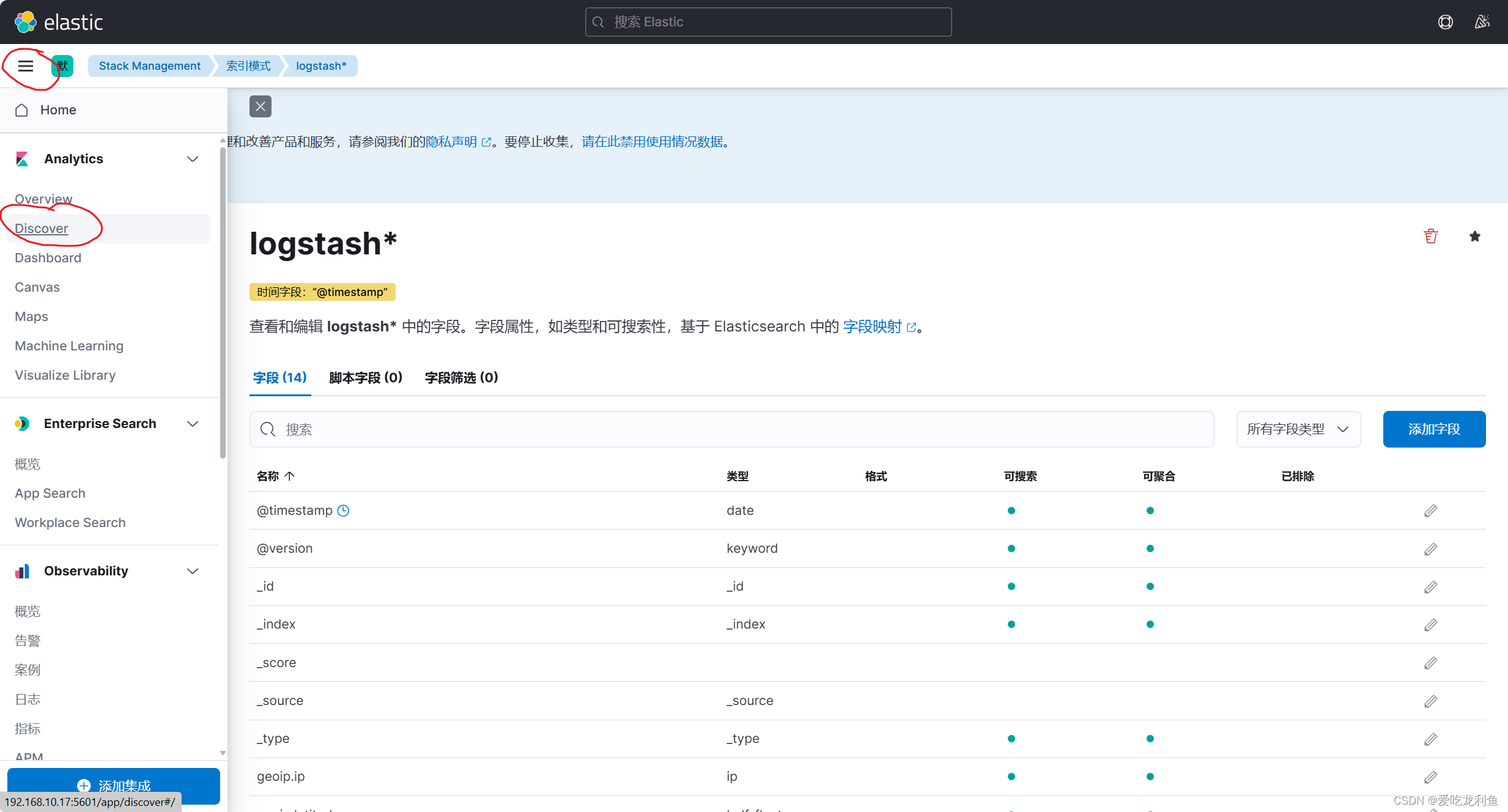Image resolution: width=1508 pixels, height=812 pixels.
Task: Open Stack Management breadcrumb
Action: (x=150, y=66)
